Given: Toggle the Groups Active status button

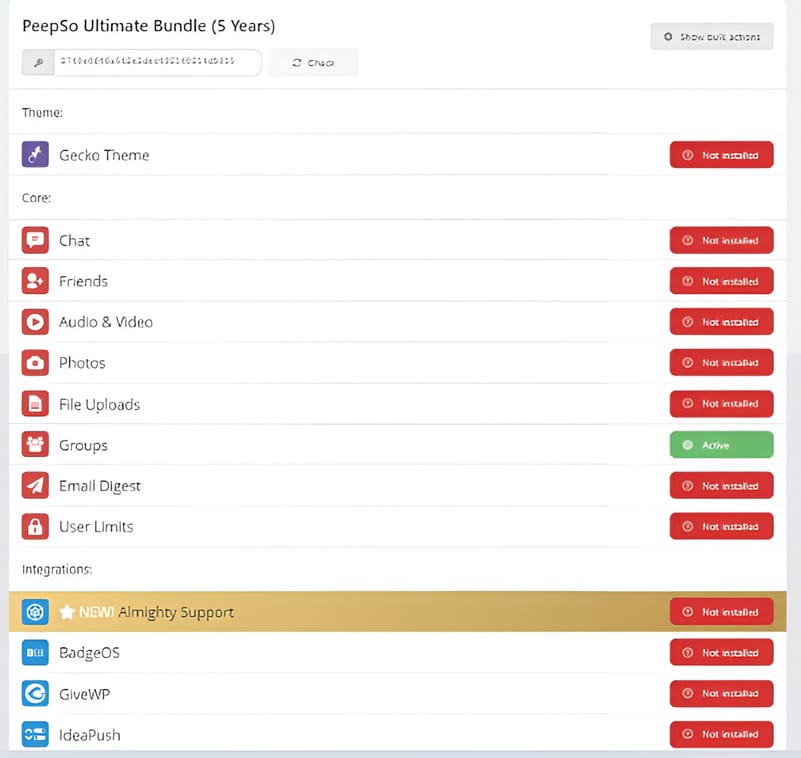Looking at the screenshot, I should coord(721,445).
